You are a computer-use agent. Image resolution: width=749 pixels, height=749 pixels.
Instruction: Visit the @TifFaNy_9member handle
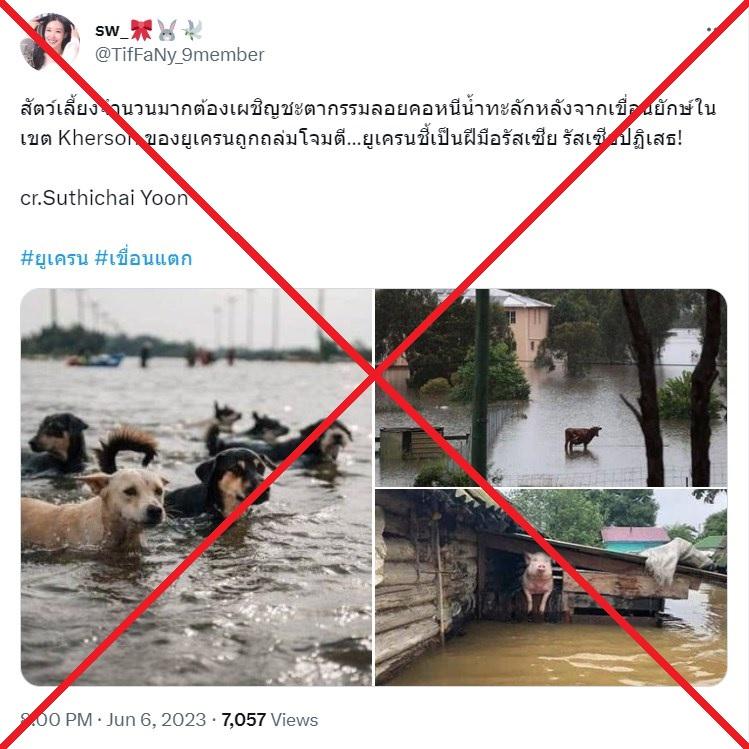click(180, 55)
